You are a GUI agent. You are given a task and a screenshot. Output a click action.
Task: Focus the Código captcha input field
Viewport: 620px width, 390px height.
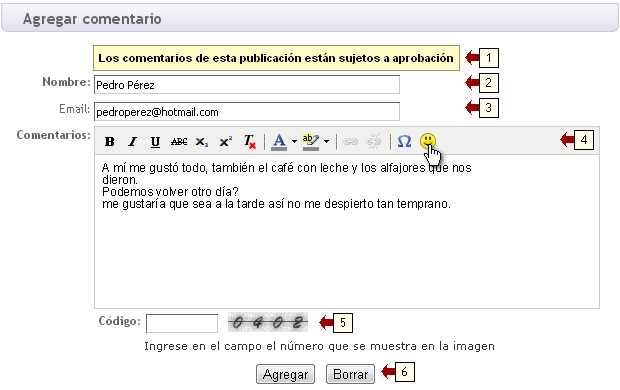pyautogui.click(x=182, y=324)
